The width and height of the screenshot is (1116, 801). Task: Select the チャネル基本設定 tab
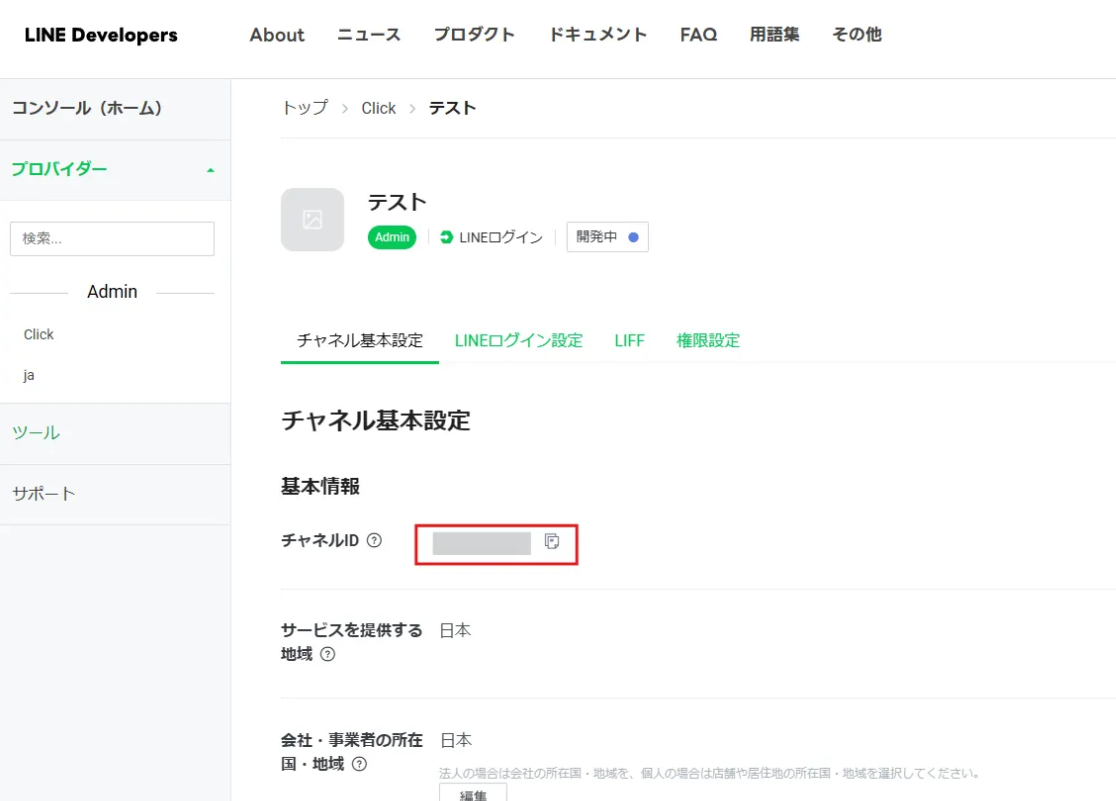tap(360, 341)
